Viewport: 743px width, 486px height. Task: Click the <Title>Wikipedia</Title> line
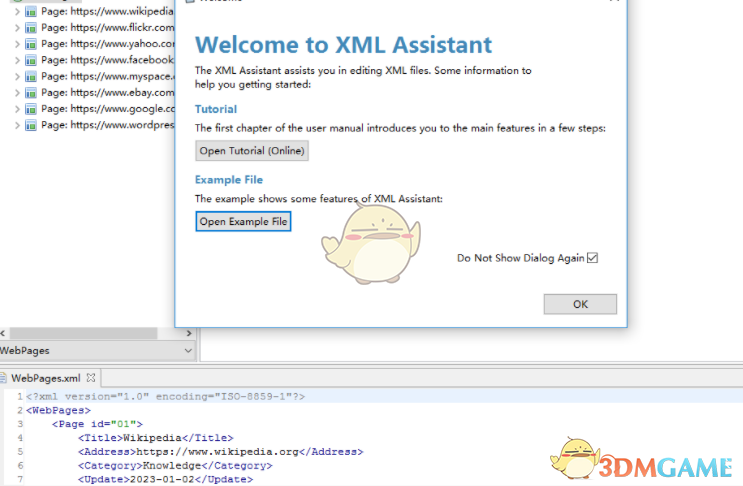155,438
